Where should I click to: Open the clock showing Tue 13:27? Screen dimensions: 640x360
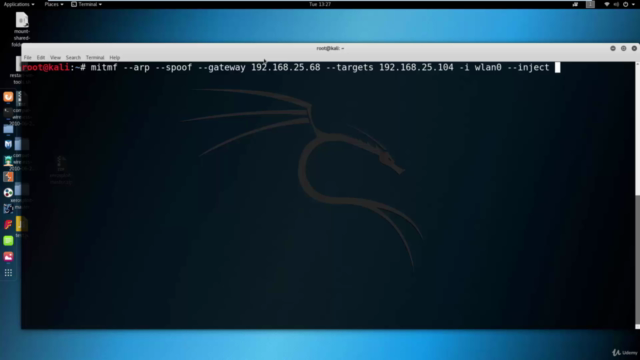point(320,4)
